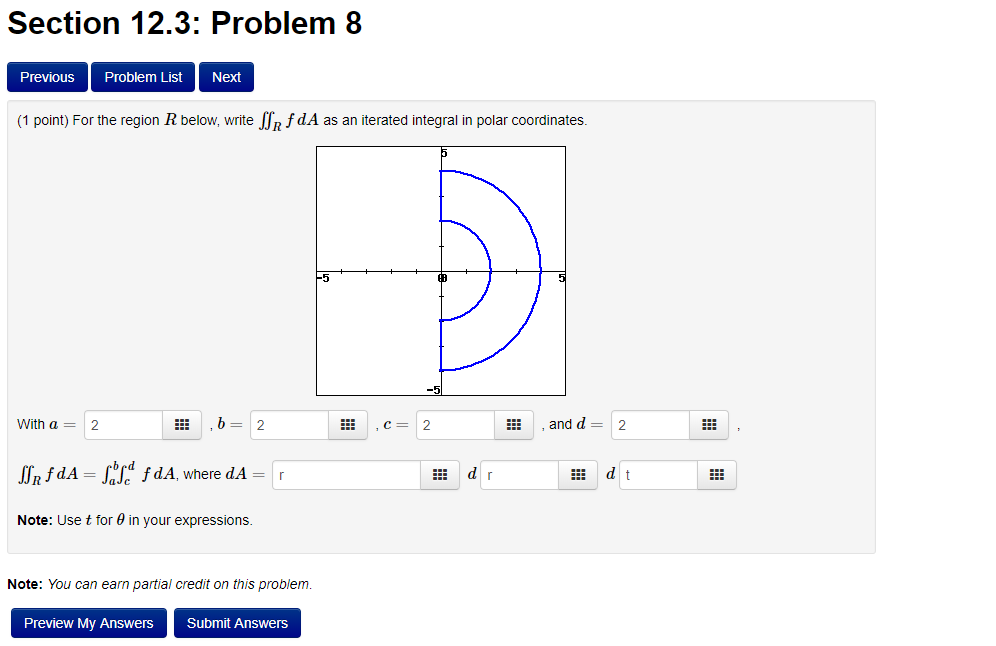Submit answers with the Submit Answers button

pos(237,622)
